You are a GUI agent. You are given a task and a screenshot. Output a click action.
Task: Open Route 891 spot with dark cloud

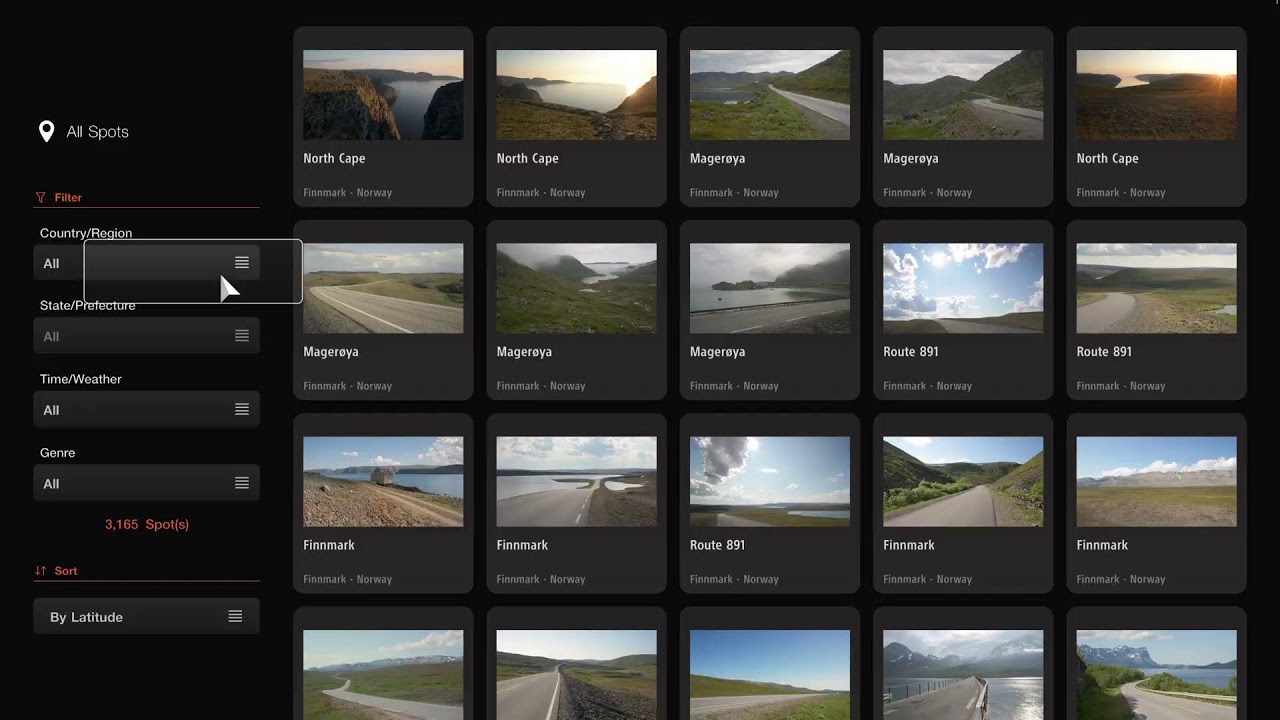770,503
